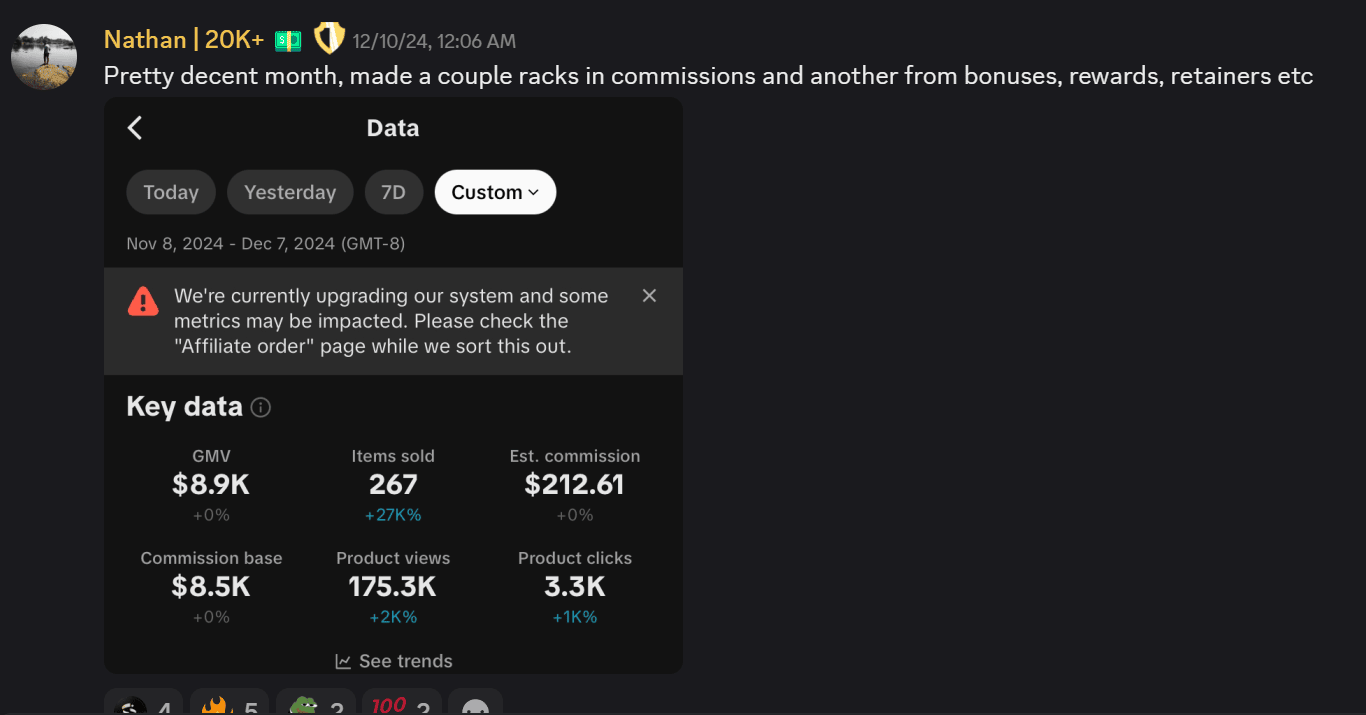Open the Custom date range dropdown
The image size is (1366, 715).
pos(495,192)
